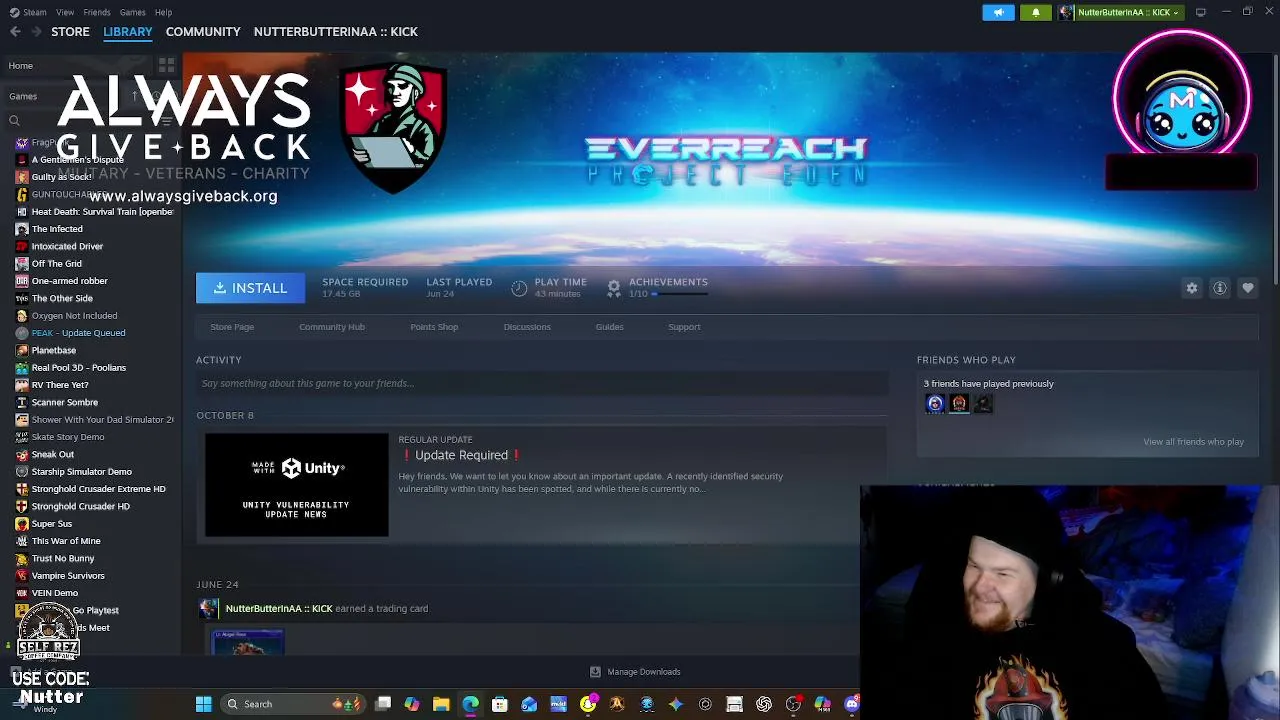This screenshot has width=1280, height=720.
Task: Open the Friends menu
Action: (x=97, y=12)
